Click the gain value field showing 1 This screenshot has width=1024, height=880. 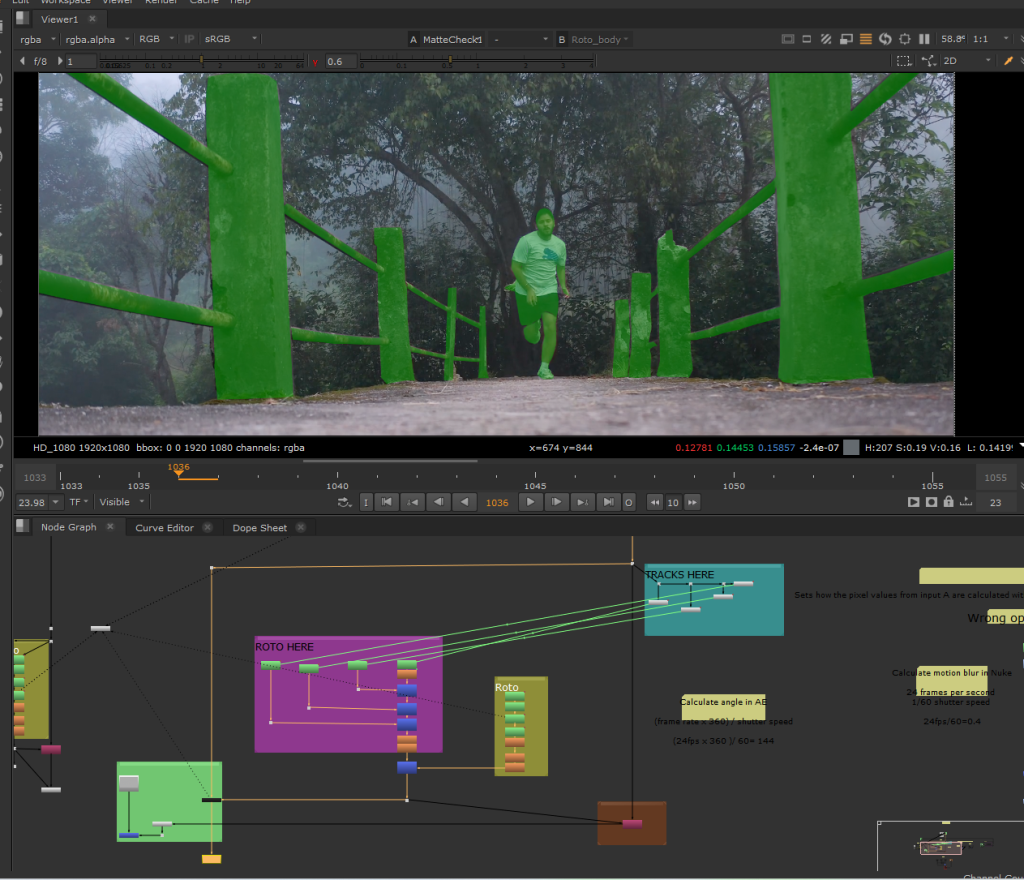click(x=81, y=61)
